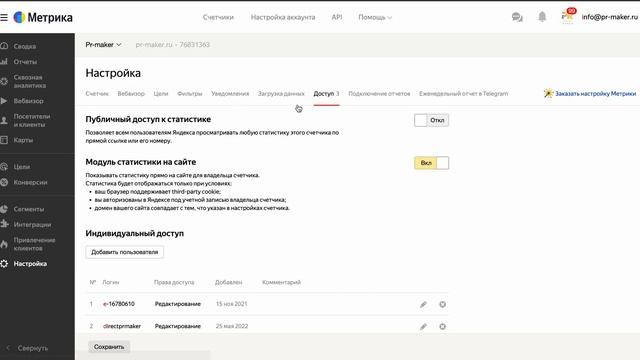
Task: Click the Комментарий column header
Action: click(x=281, y=282)
